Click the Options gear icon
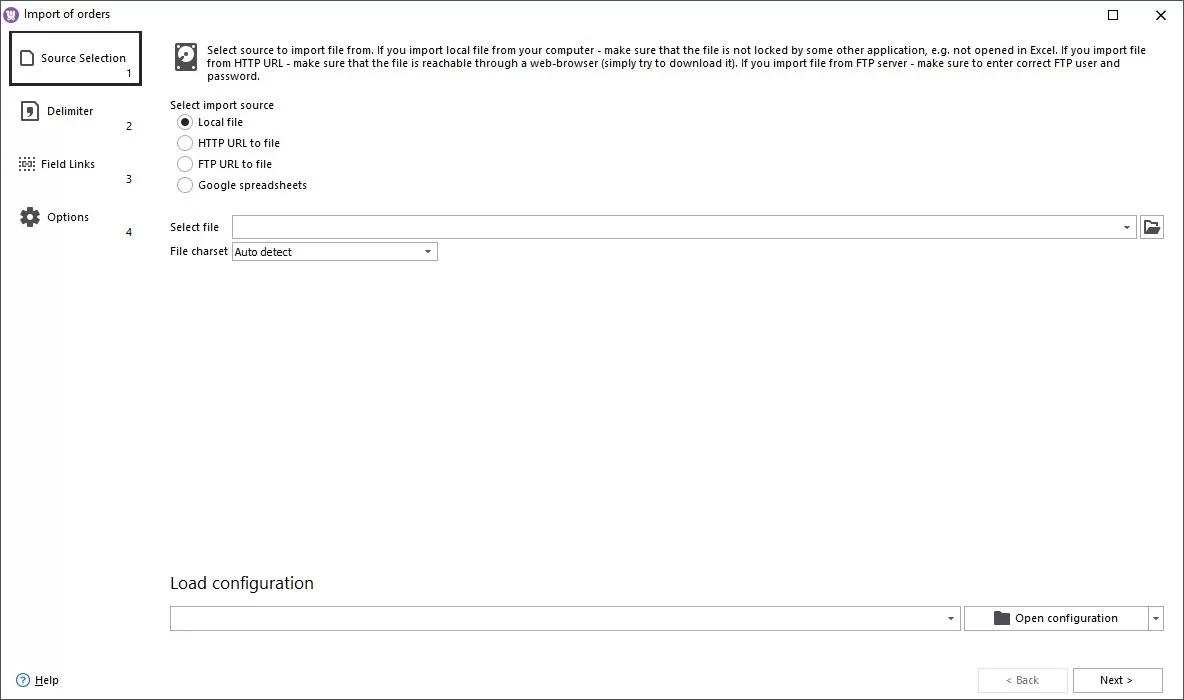 click(30, 216)
